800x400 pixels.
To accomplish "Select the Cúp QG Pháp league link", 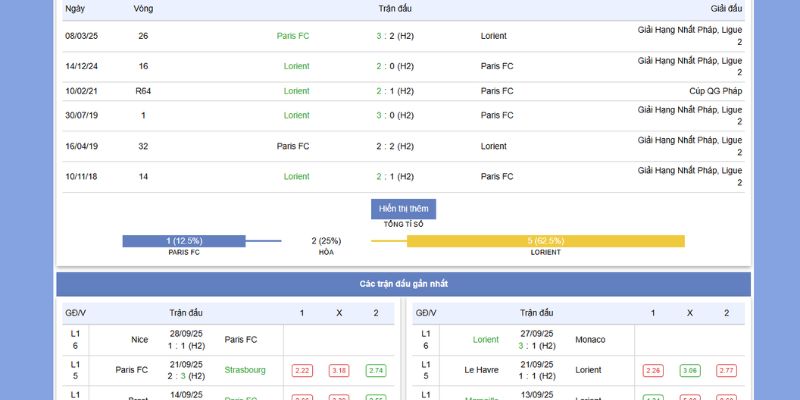I will pyautogui.click(x=716, y=91).
